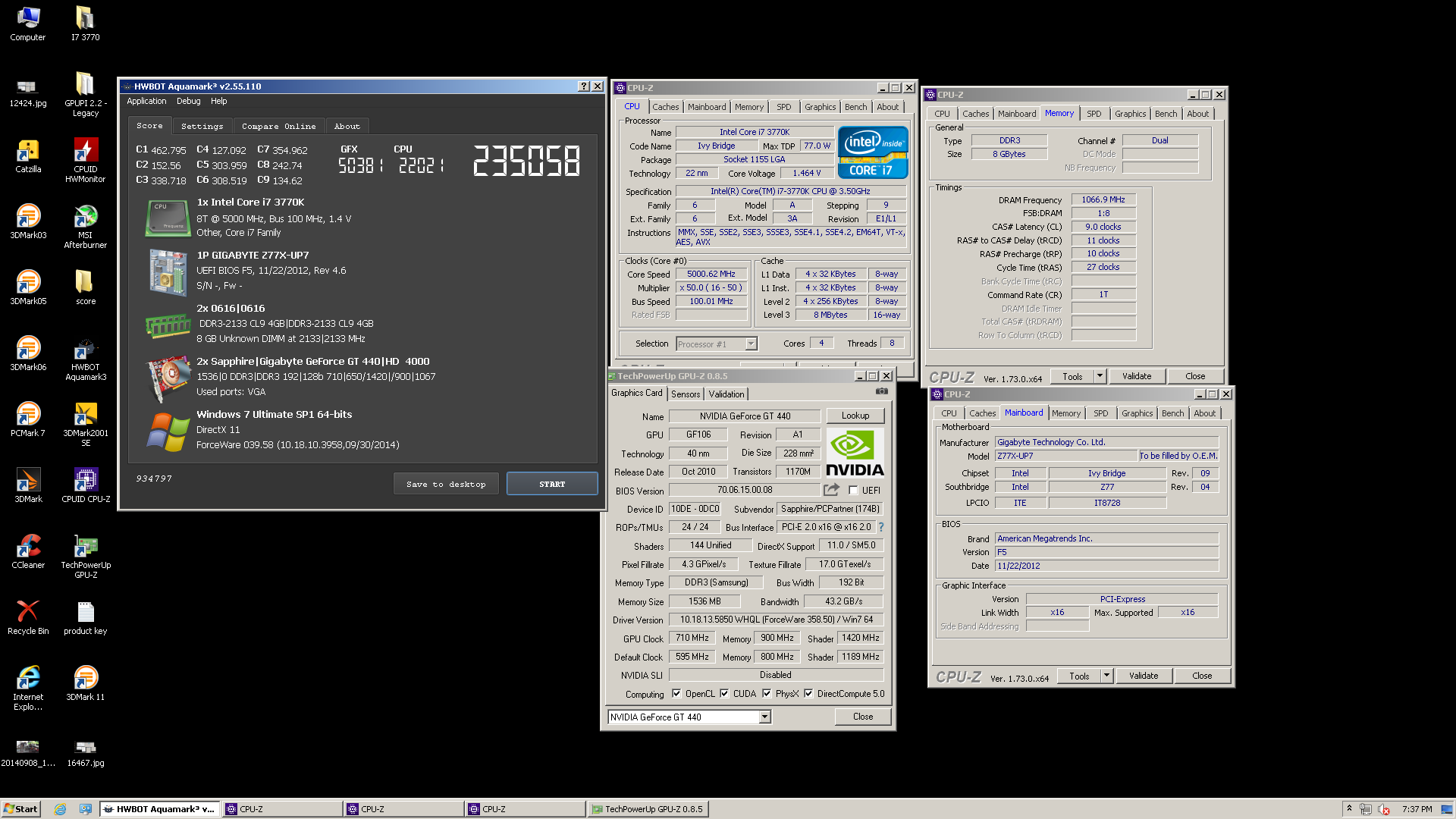Viewport: 1456px width, 819px height.
Task: Launch 3DMark2001 SE shortcut
Action: 85,424
